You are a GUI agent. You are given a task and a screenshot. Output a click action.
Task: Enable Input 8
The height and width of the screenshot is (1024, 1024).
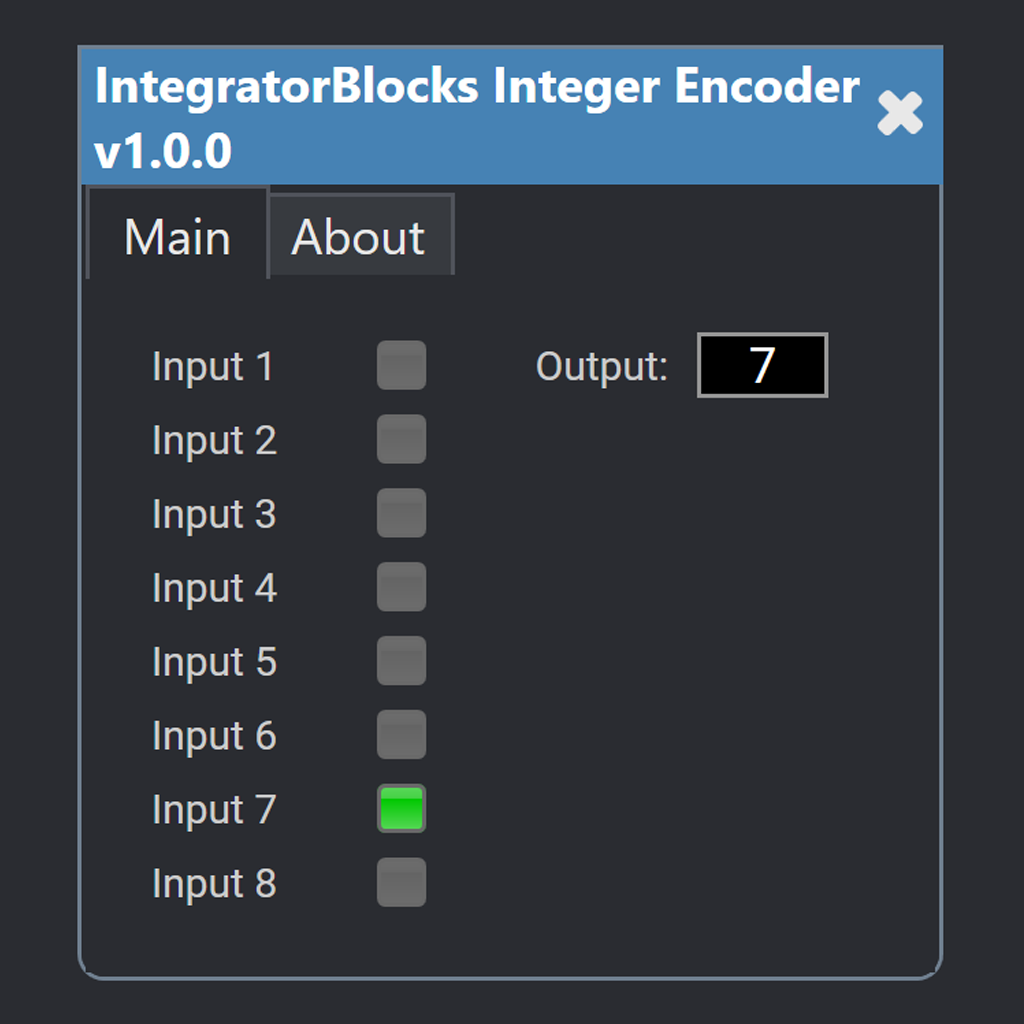[x=401, y=883]
